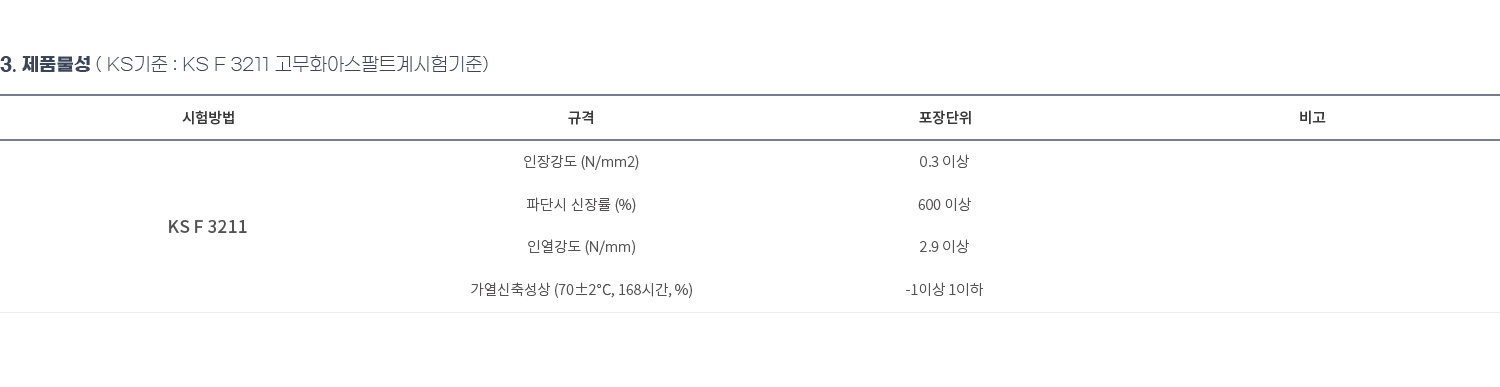
Task: Click the empty 비고 cell beside 600 이상
Action: (x=1312, y=205)
